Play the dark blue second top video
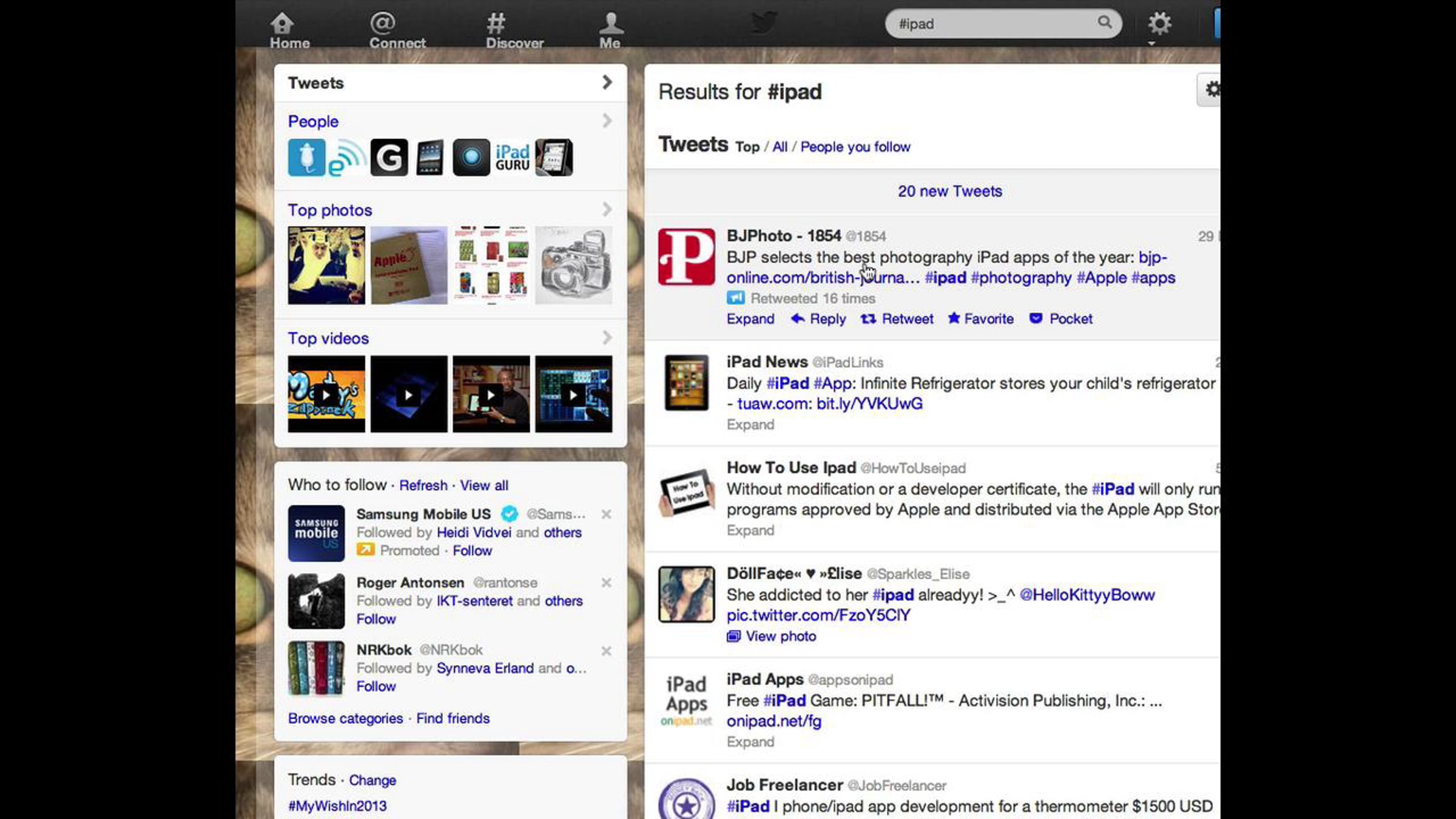The height and width of the screenshot is (819, 1456). point(409,394)
